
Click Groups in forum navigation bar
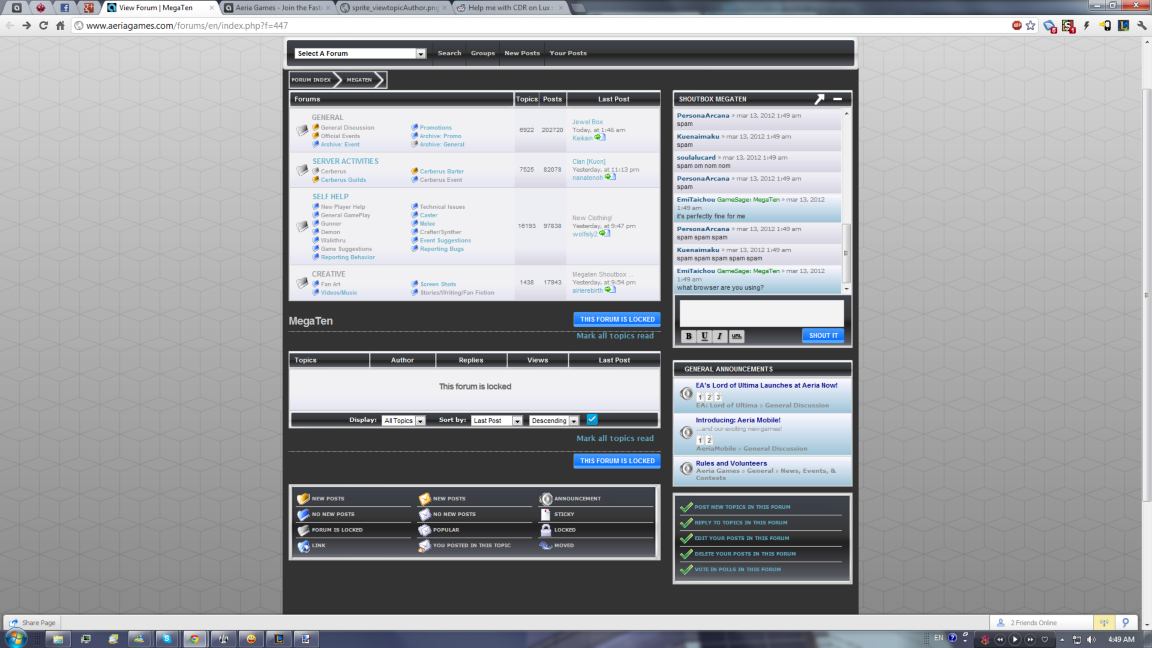coord(483,53)
